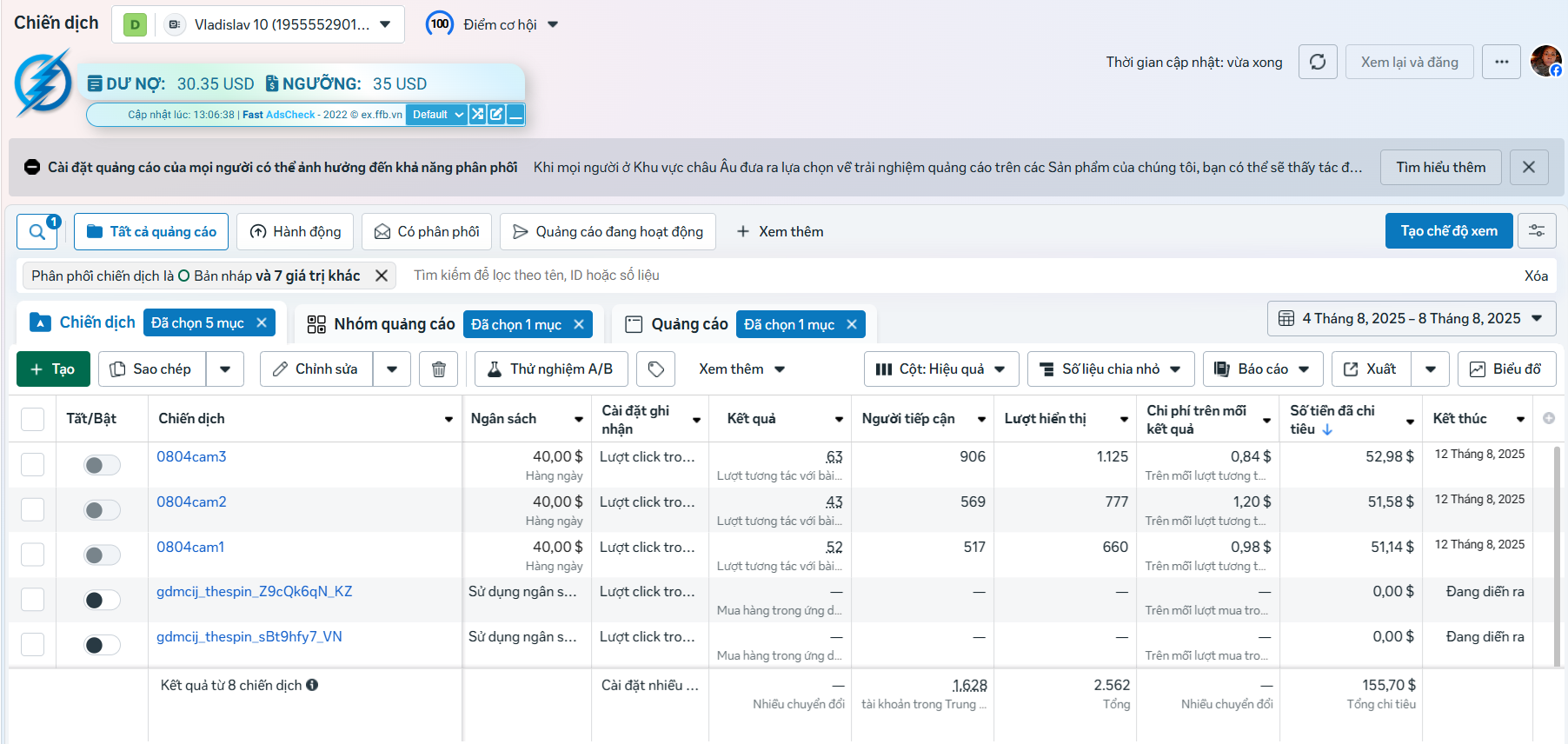1568x744 pixels.
Task: Select the 'Tất cả quảng cáo' view
Action: point(151,232)
